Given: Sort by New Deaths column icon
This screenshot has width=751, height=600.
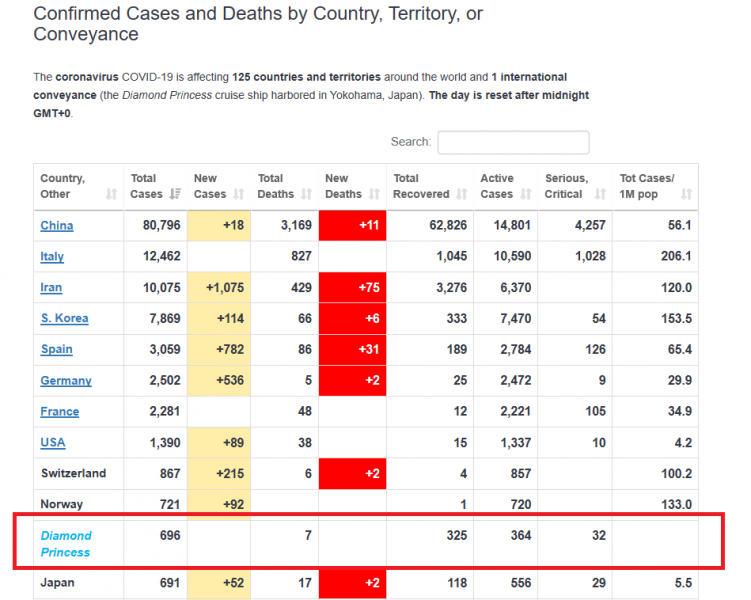Looking at the screenshot, I should [373, 194].
